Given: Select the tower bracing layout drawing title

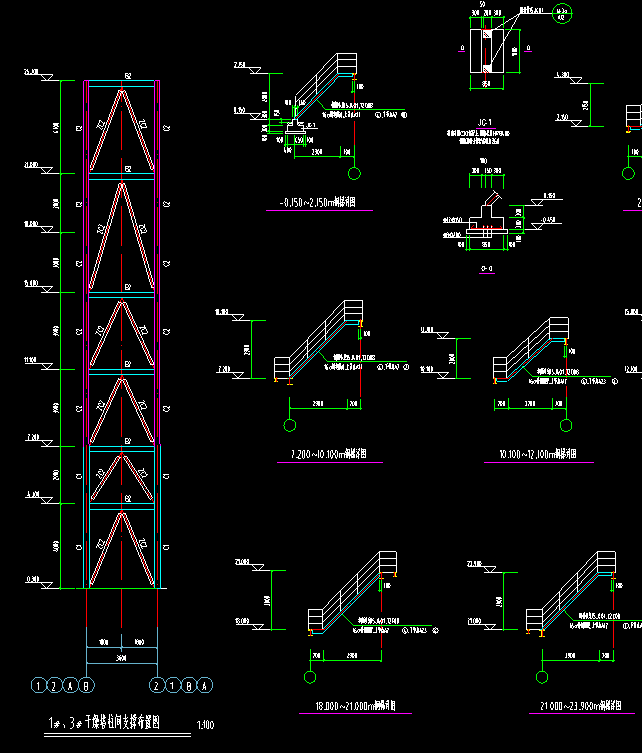Looking at the screenshot, I should (x=106, y=723).
